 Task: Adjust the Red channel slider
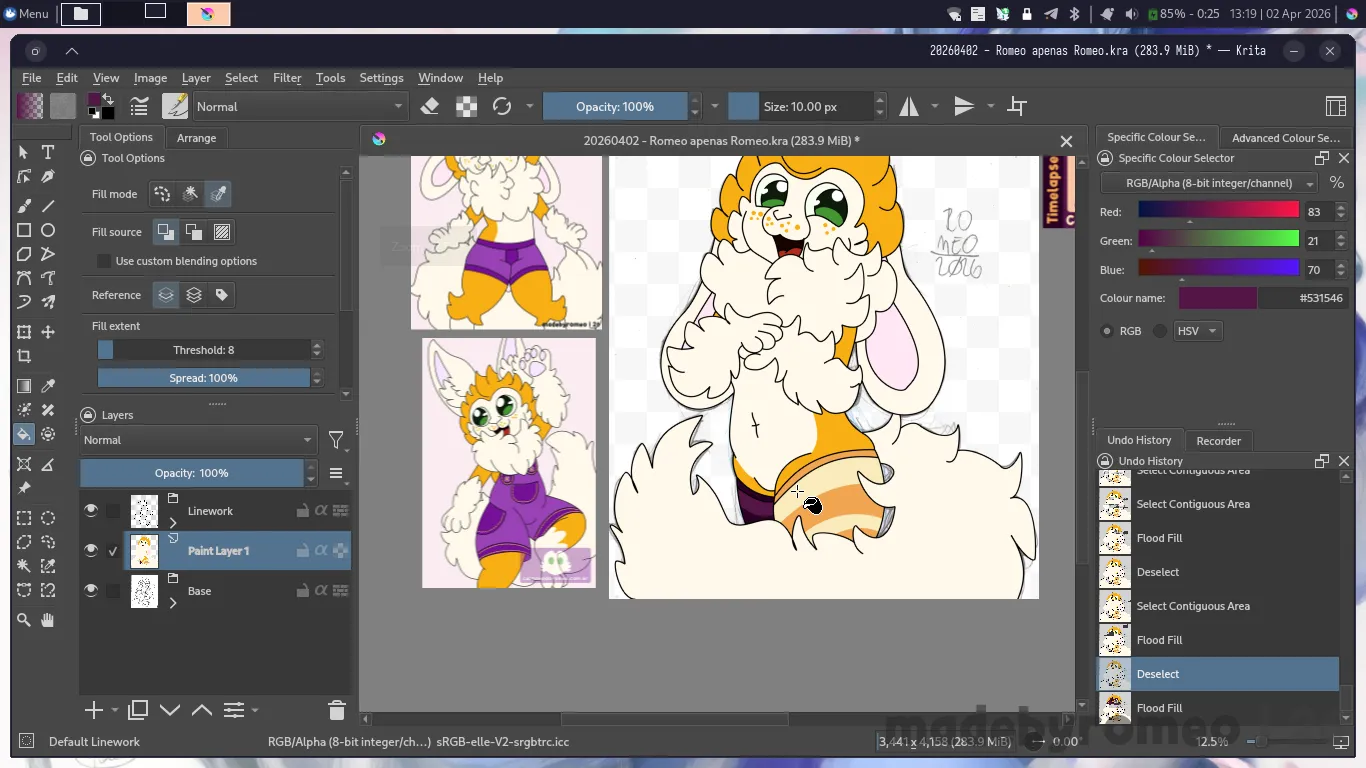pyautogui.click(x=1217, y=211)
